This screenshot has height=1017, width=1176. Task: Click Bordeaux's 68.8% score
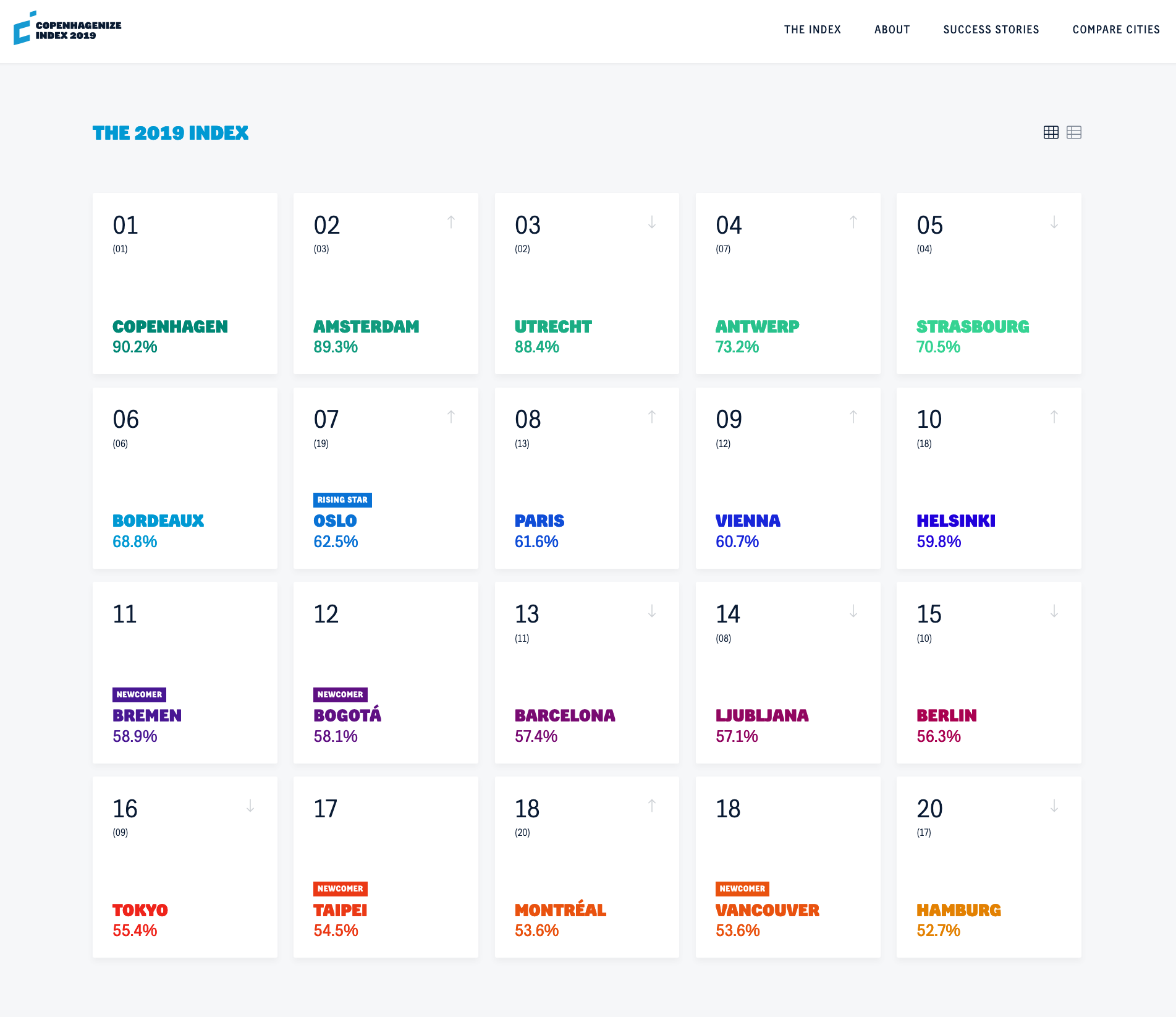pyautogui.click(x=135, y=542)
